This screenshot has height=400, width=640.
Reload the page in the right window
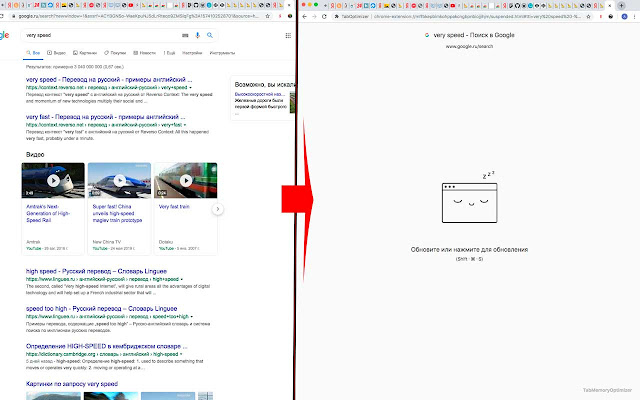[x=324, y=16]
